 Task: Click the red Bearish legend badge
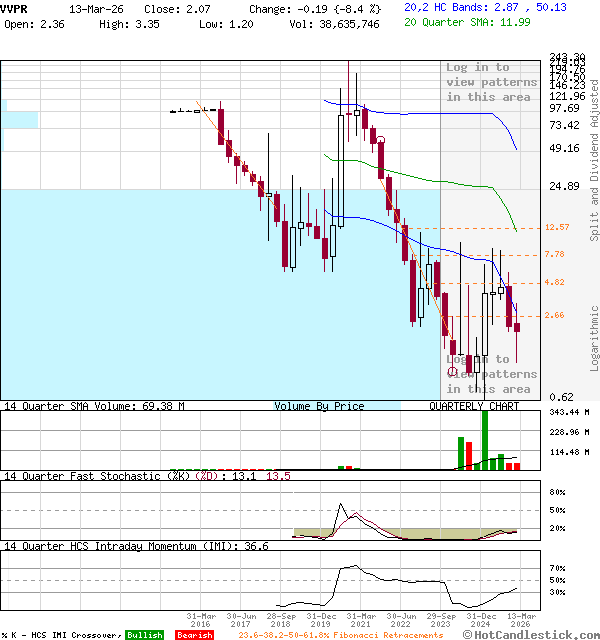194,635
